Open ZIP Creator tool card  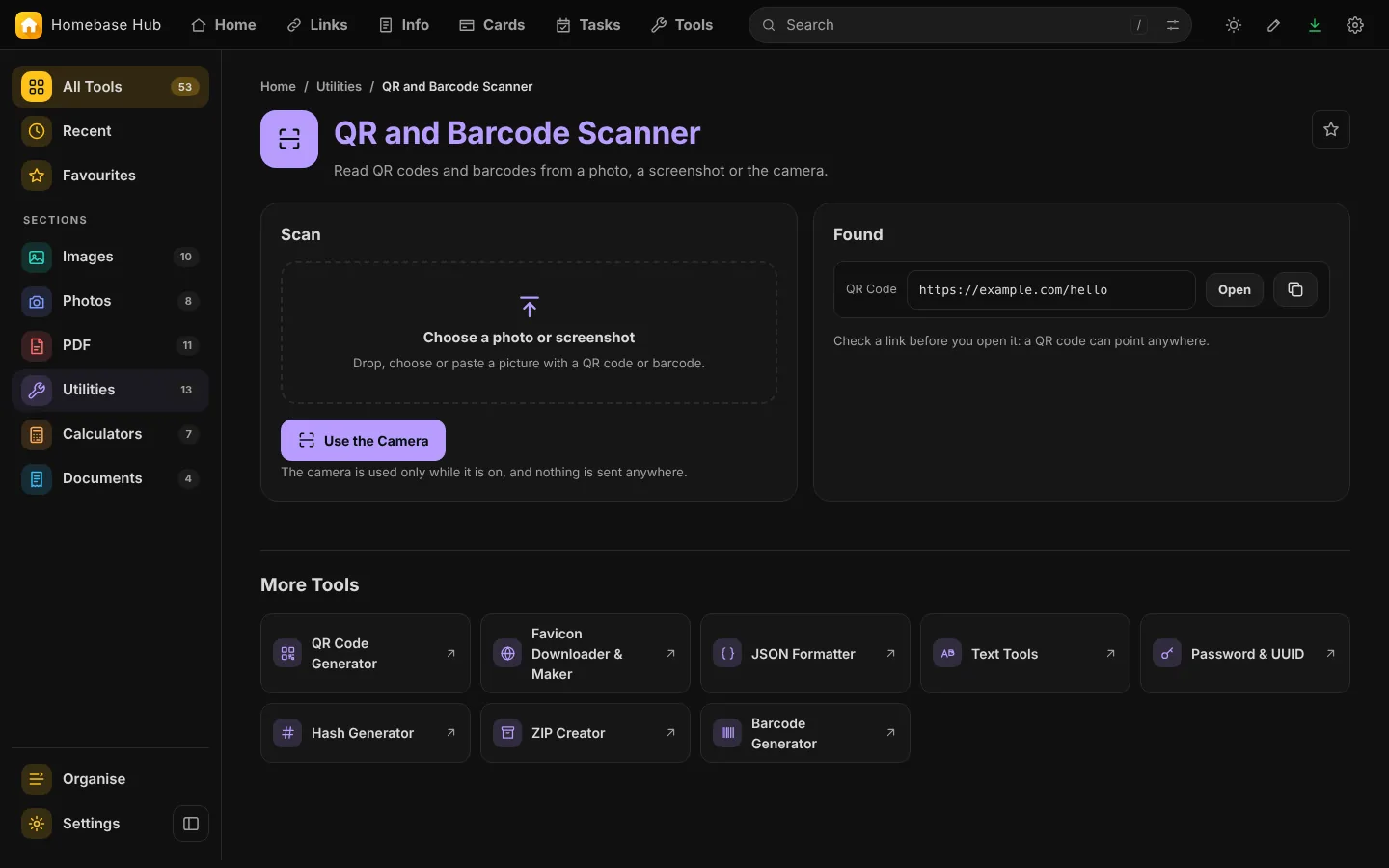586,733
